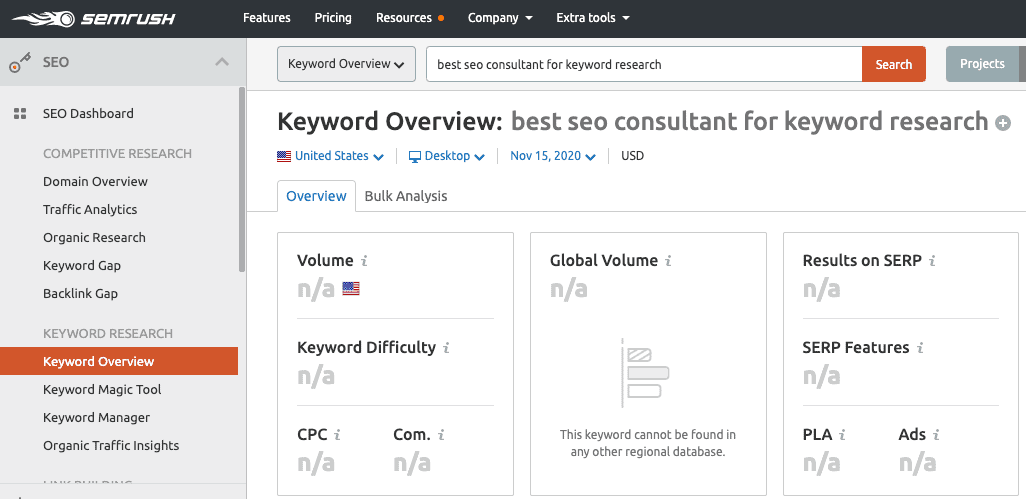Click the info icon next to CPC
Screen dimensions: 1026x499
point(337,435)
